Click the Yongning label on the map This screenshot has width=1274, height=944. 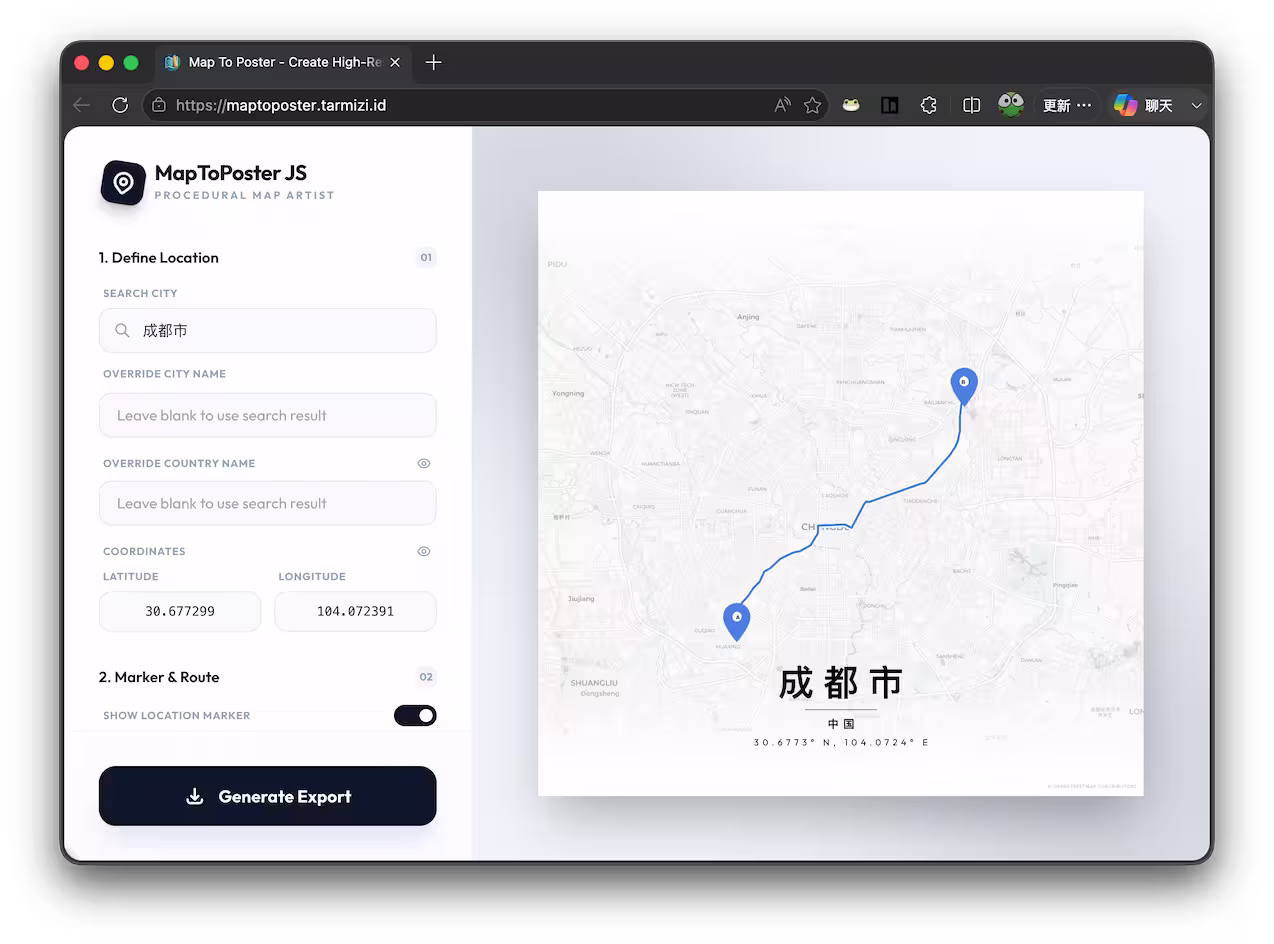568,393
